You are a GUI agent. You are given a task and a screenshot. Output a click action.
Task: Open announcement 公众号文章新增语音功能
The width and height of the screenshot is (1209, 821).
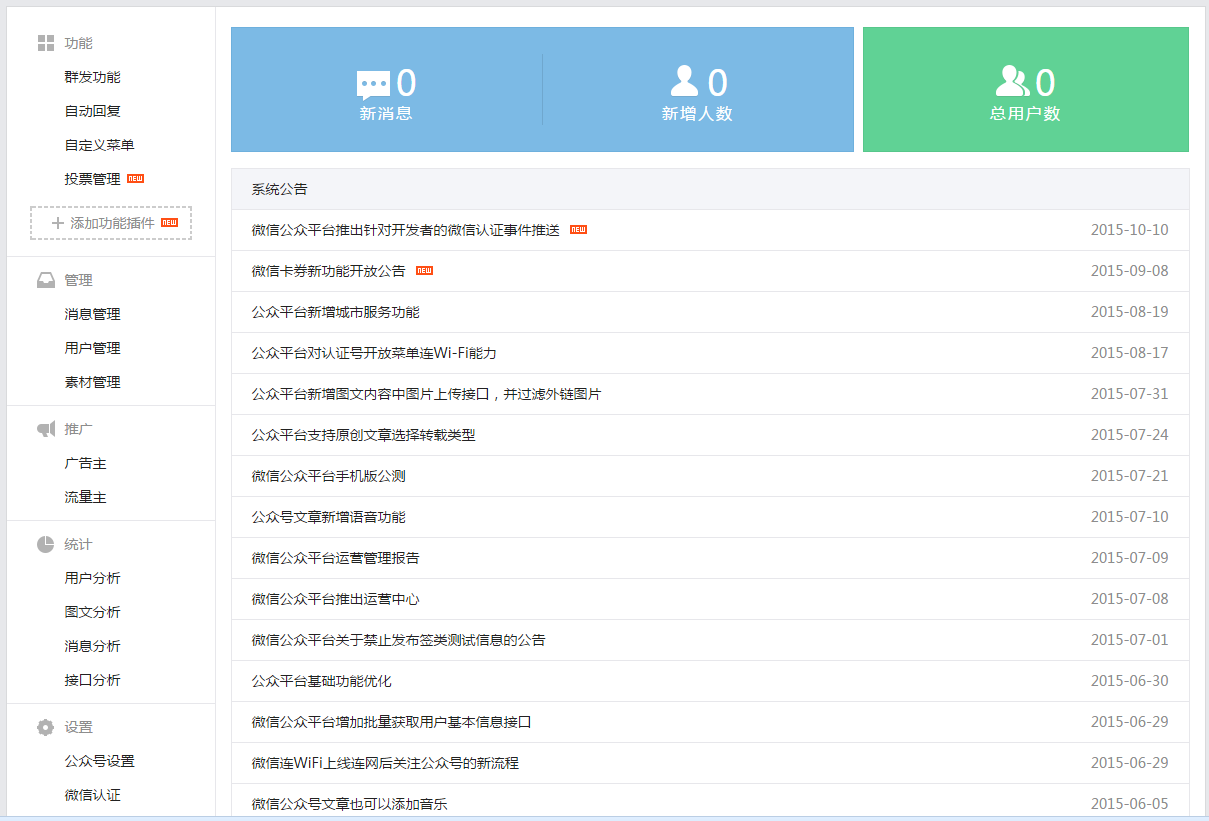(x=328, y=517)
